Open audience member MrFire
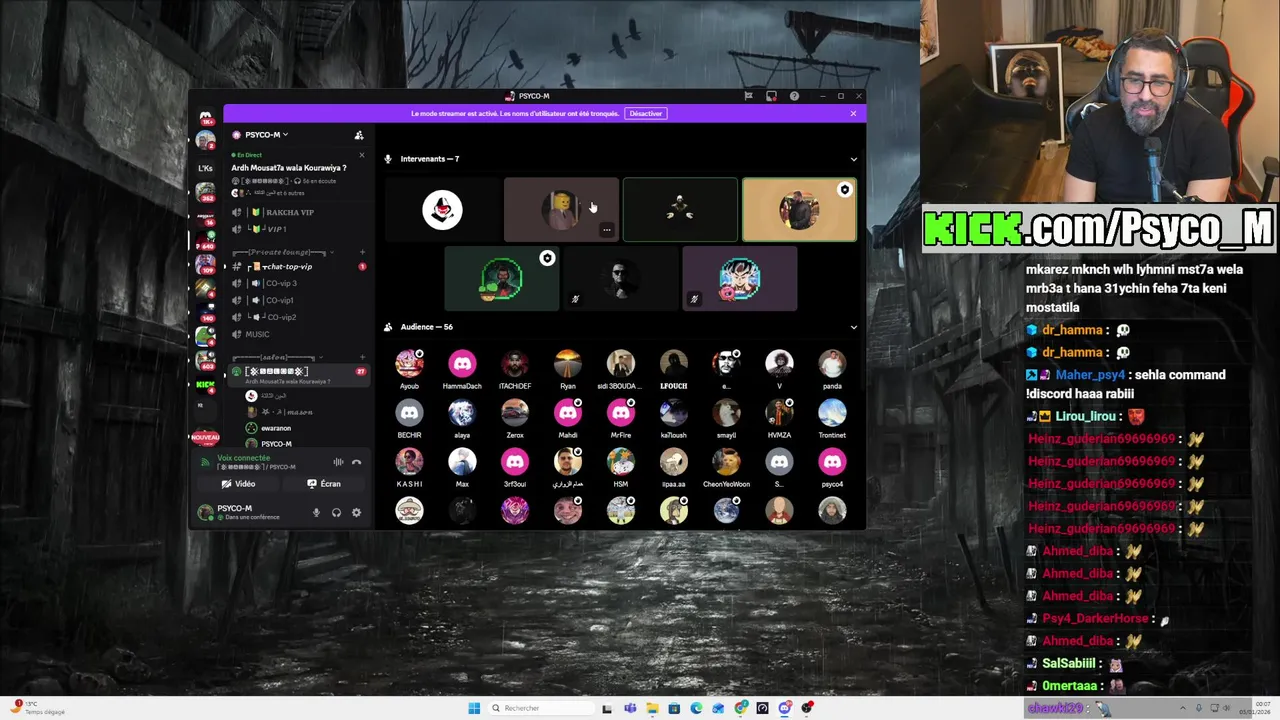 (621, 417)
